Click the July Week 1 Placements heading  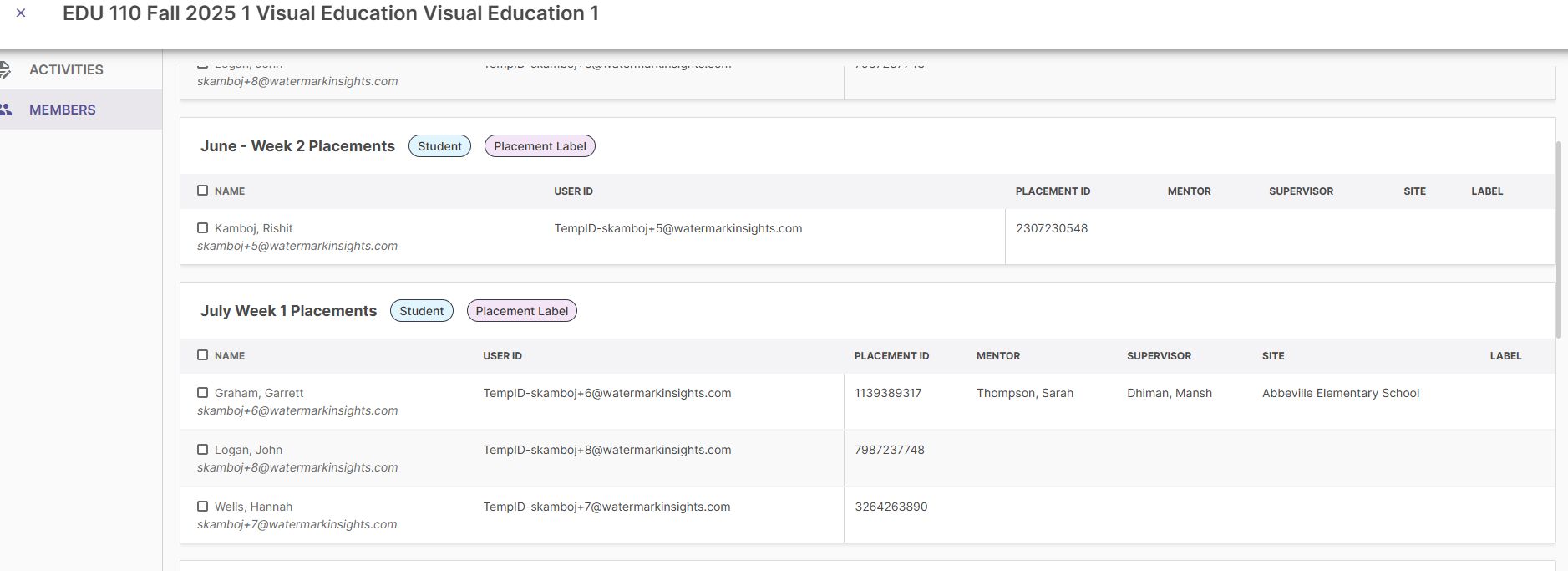288,311
